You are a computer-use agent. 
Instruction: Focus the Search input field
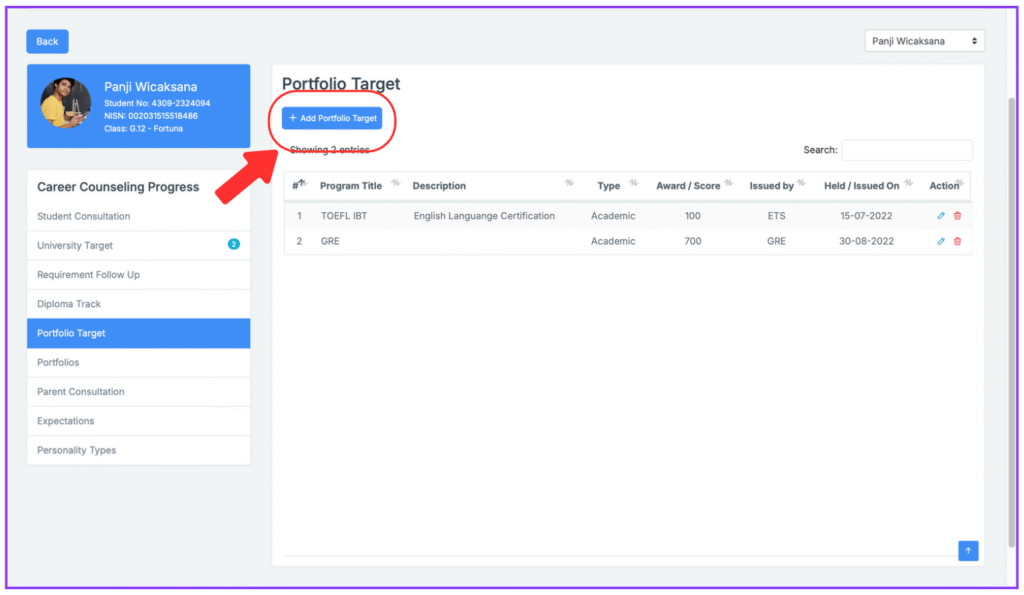[x=906, y=150]
